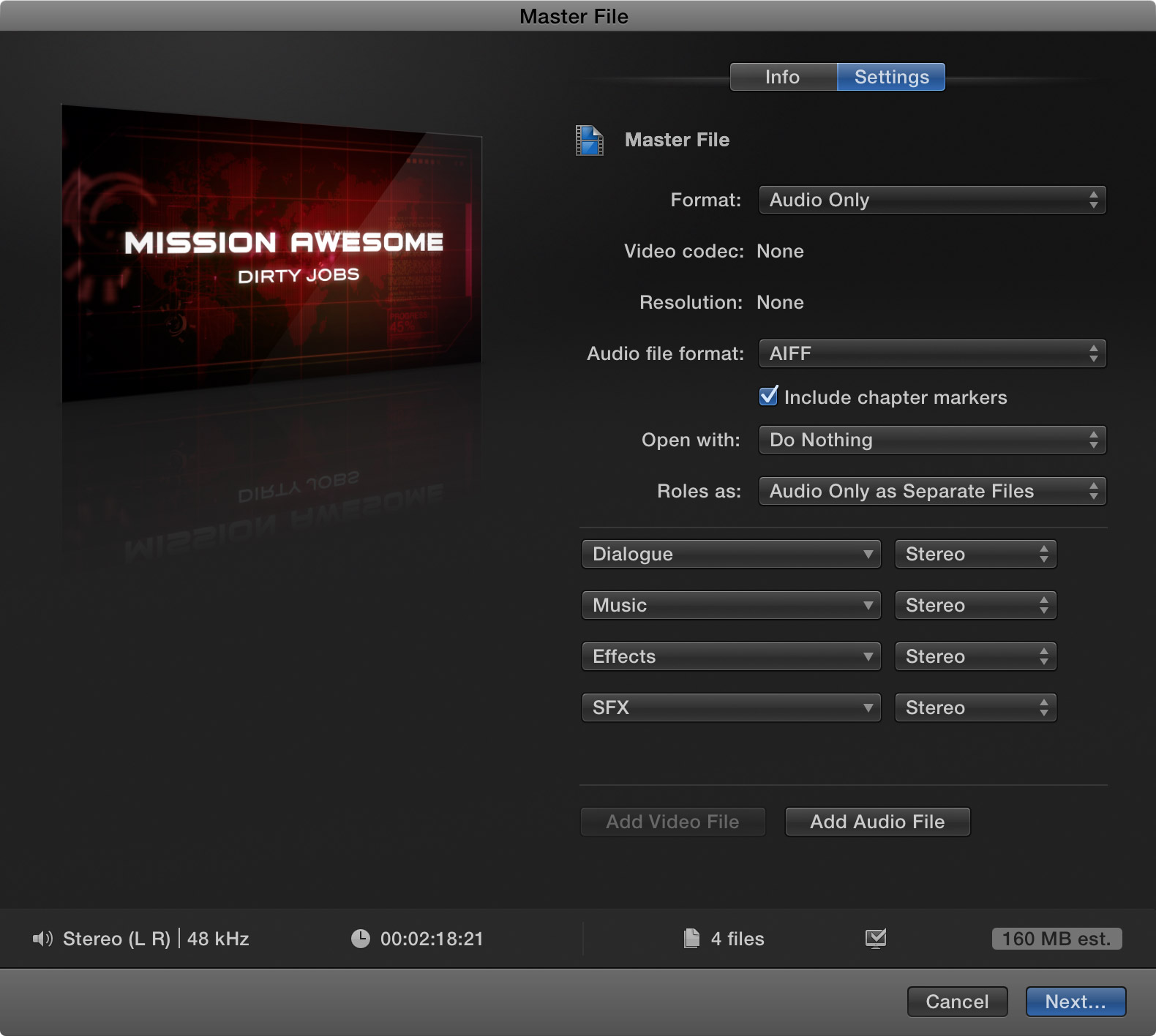
Task: Change Stereo channel setting for SFX
Action: click(975, 707)
